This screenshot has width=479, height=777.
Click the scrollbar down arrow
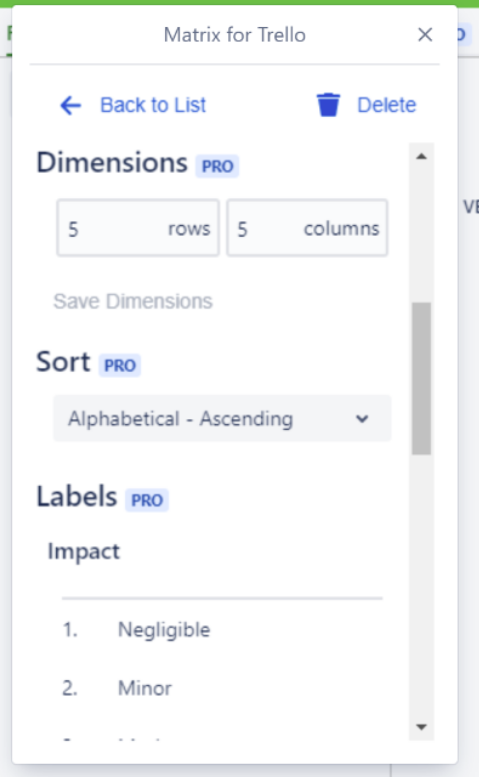(x=422, y=727)
